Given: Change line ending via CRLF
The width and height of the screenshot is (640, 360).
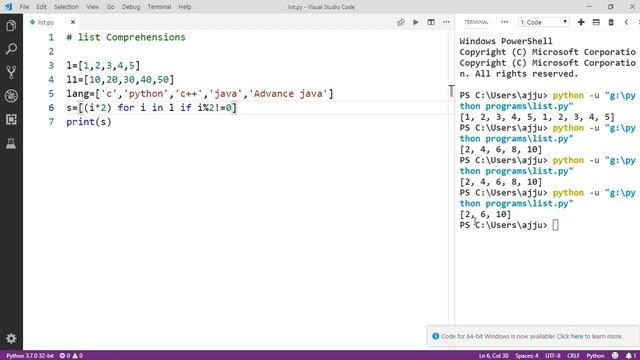Looking at the screenshot, I should (573, 356).
